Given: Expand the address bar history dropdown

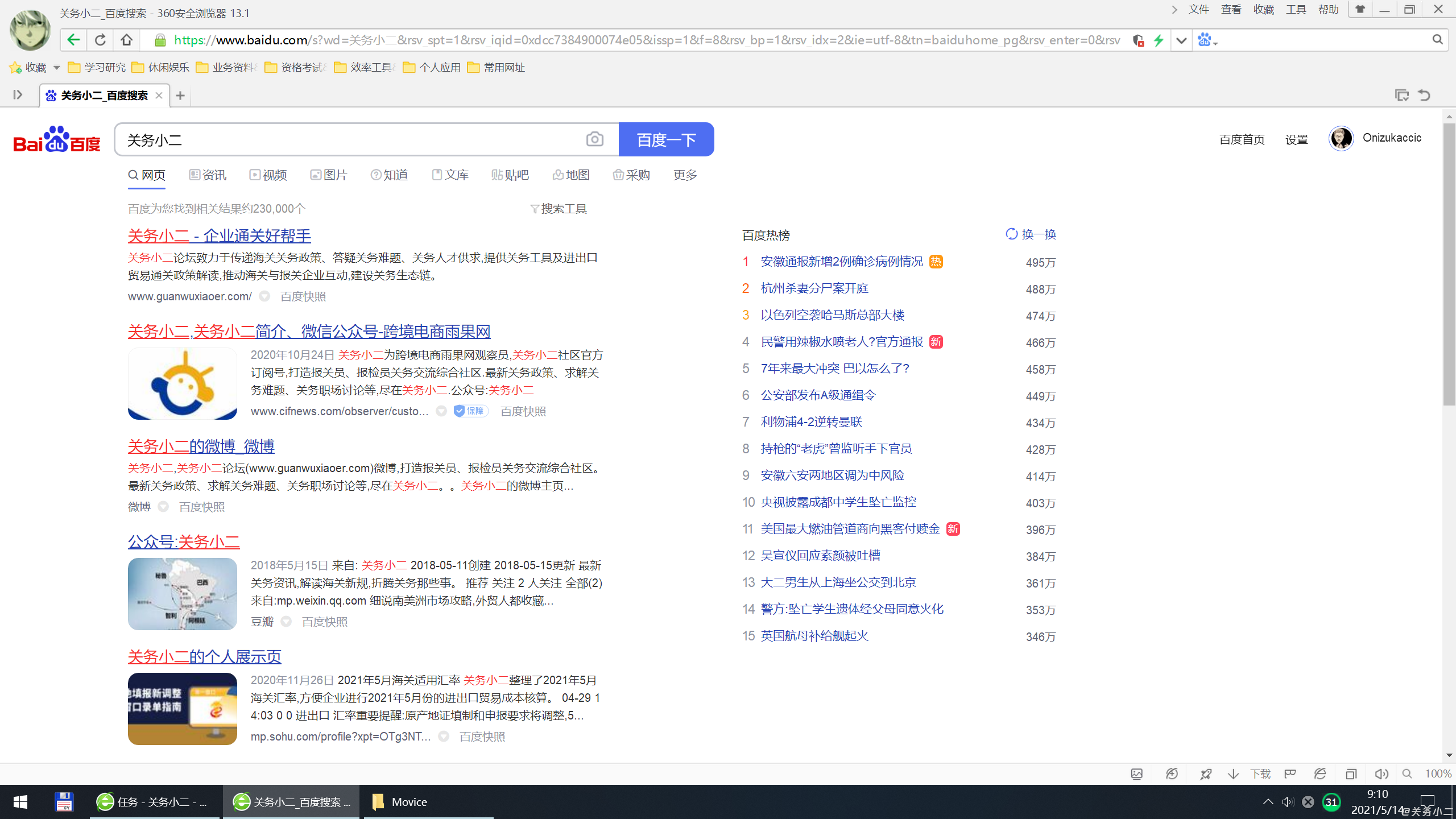Looking at the screenshot, I should [1181, 40].
